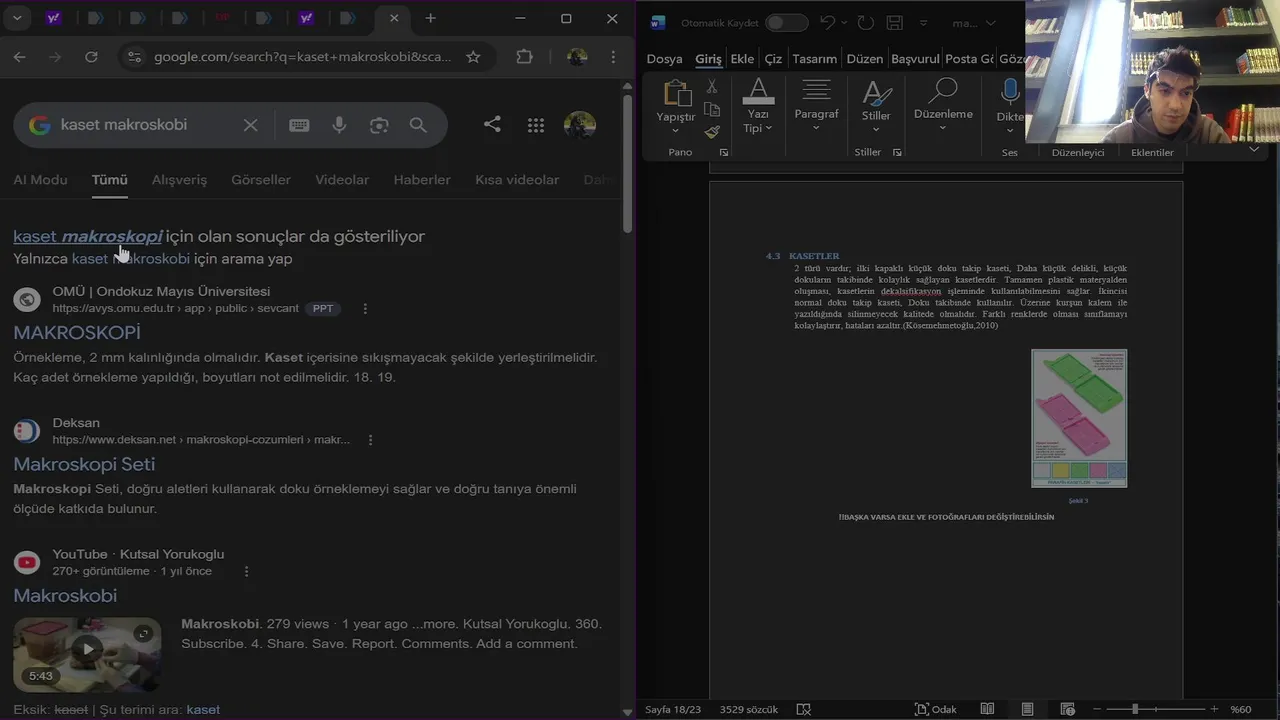
Task: Open new Chrome tab with plus button
Action: pyautogui.click(x=430, y=19)
